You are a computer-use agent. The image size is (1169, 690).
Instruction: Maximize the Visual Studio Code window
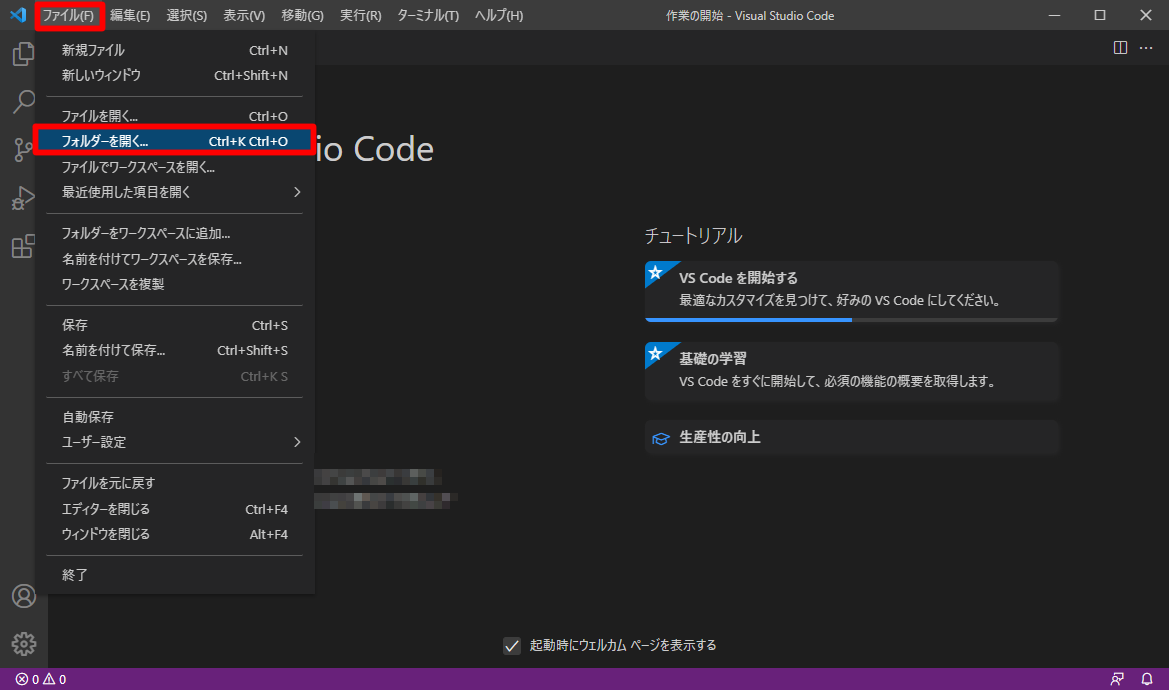[1100, 15]
